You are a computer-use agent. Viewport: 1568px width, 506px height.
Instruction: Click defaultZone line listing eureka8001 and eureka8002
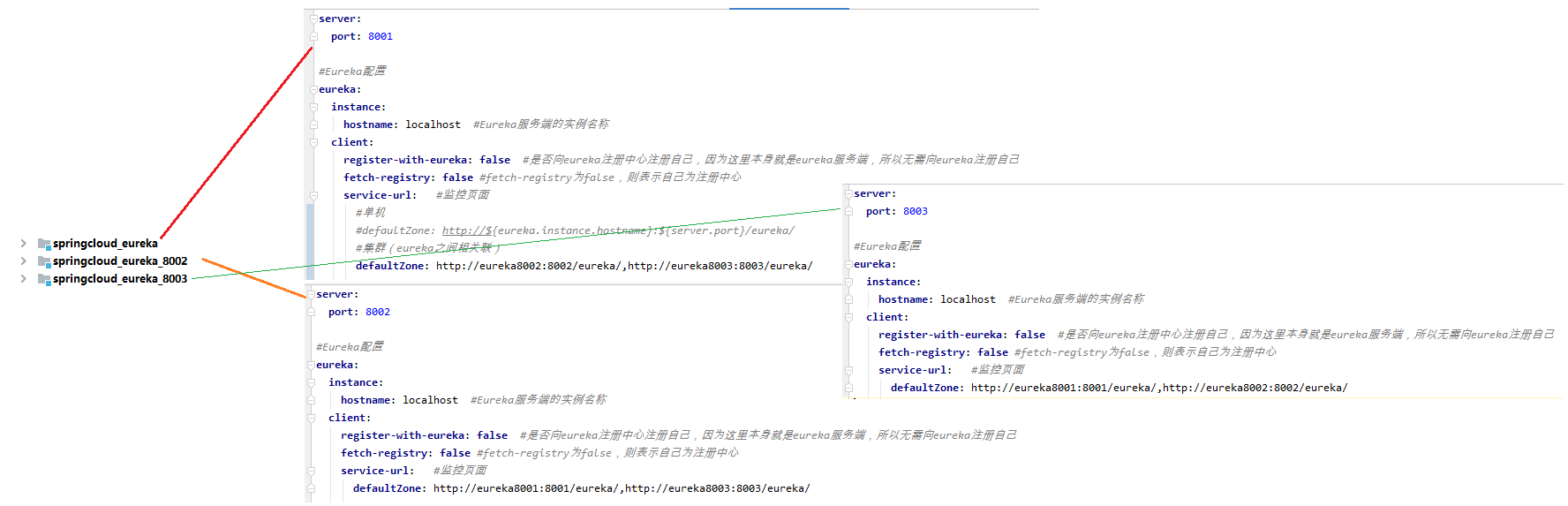[x=1119, y=388]
